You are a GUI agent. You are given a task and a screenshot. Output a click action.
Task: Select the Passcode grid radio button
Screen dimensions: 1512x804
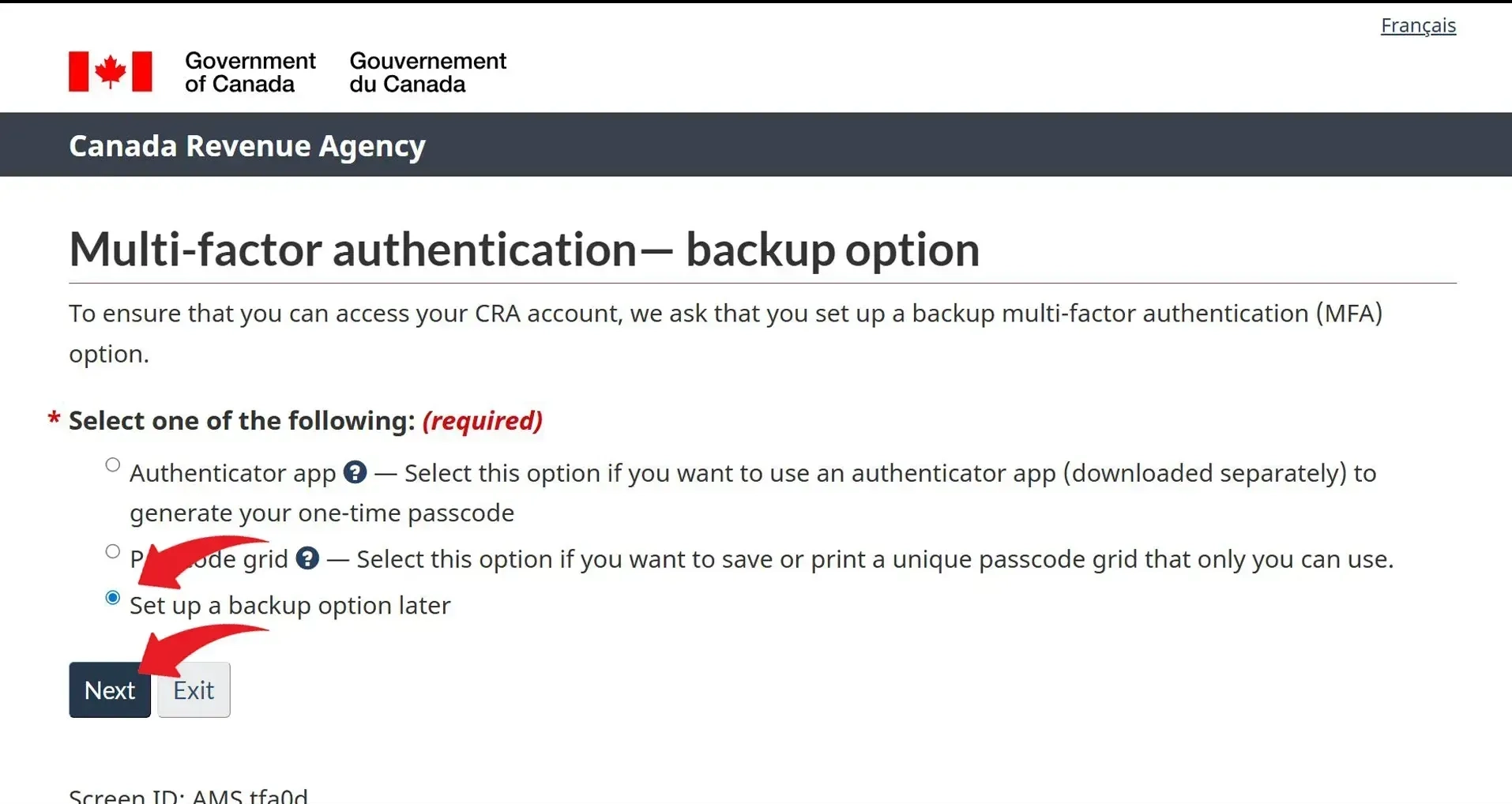coord(113,551)
